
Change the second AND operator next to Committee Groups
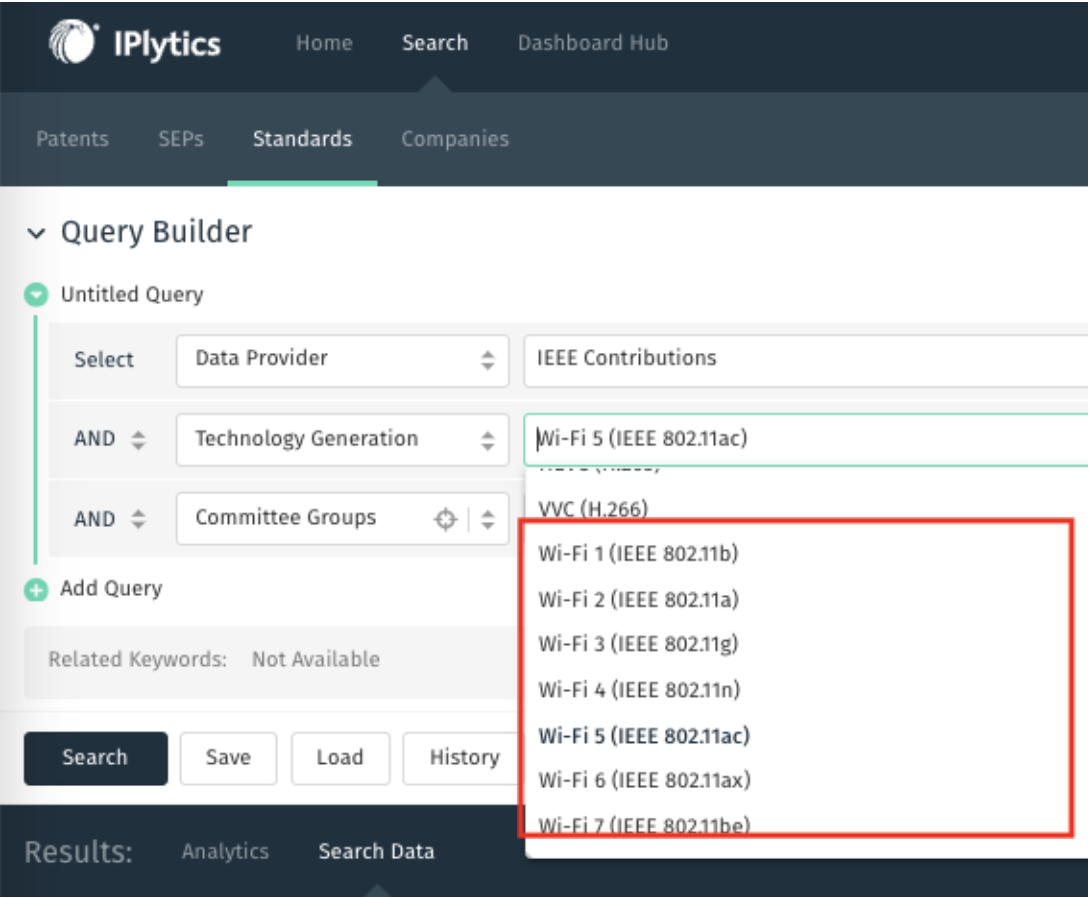[110, 519]
